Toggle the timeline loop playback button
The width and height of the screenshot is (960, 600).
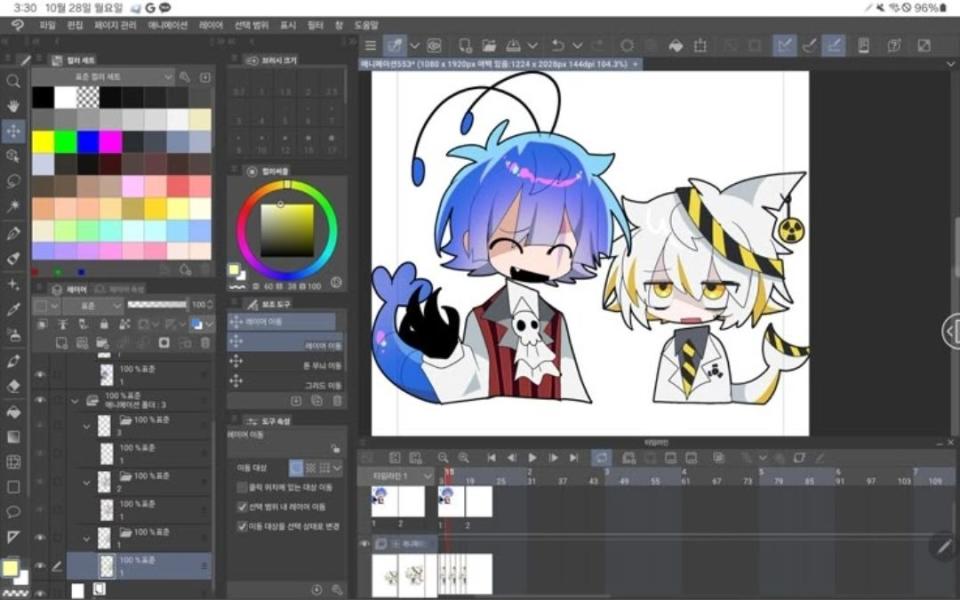[x=601, y=457]
